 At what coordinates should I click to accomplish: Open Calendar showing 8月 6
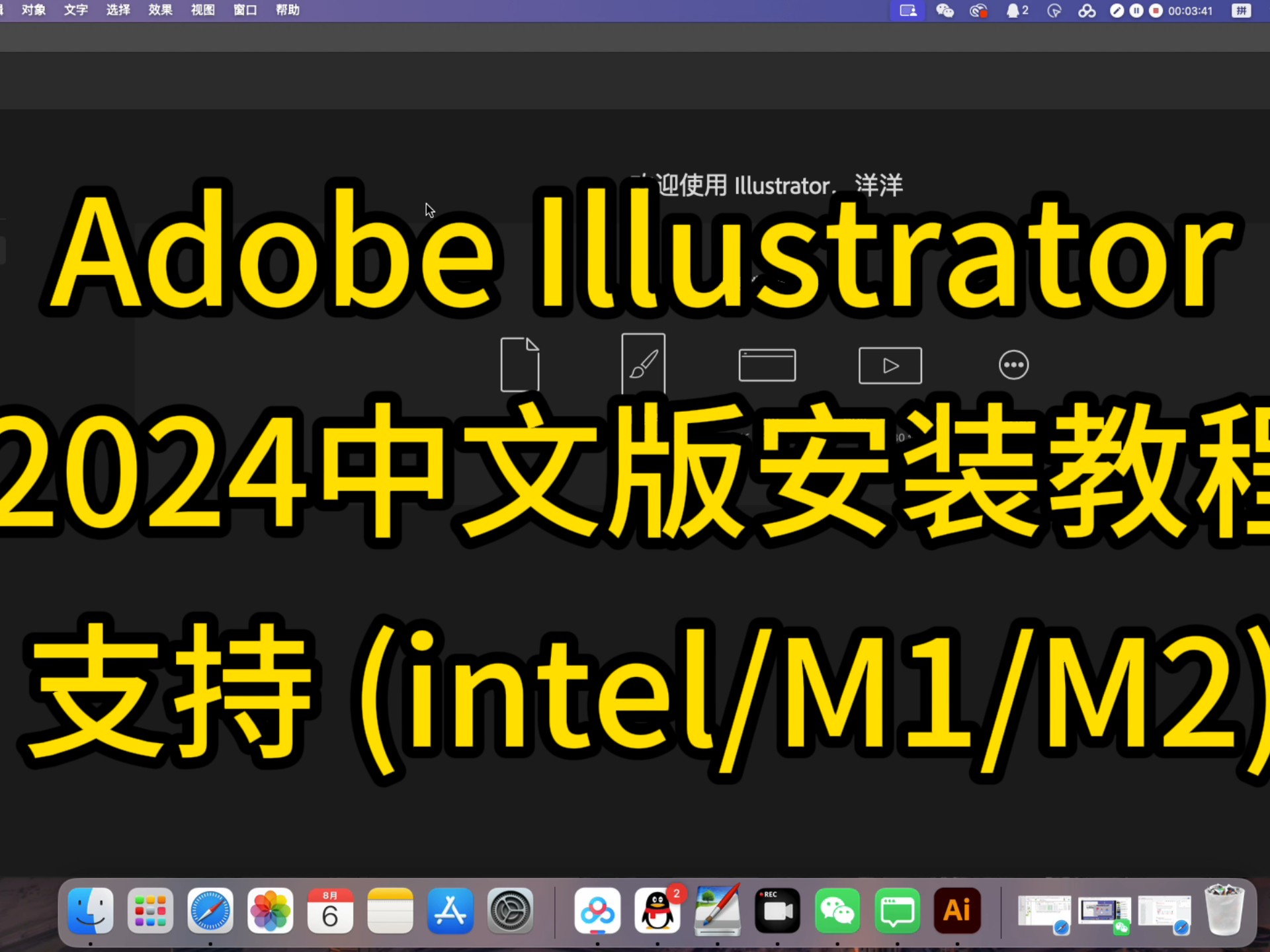tap(330, 910)
